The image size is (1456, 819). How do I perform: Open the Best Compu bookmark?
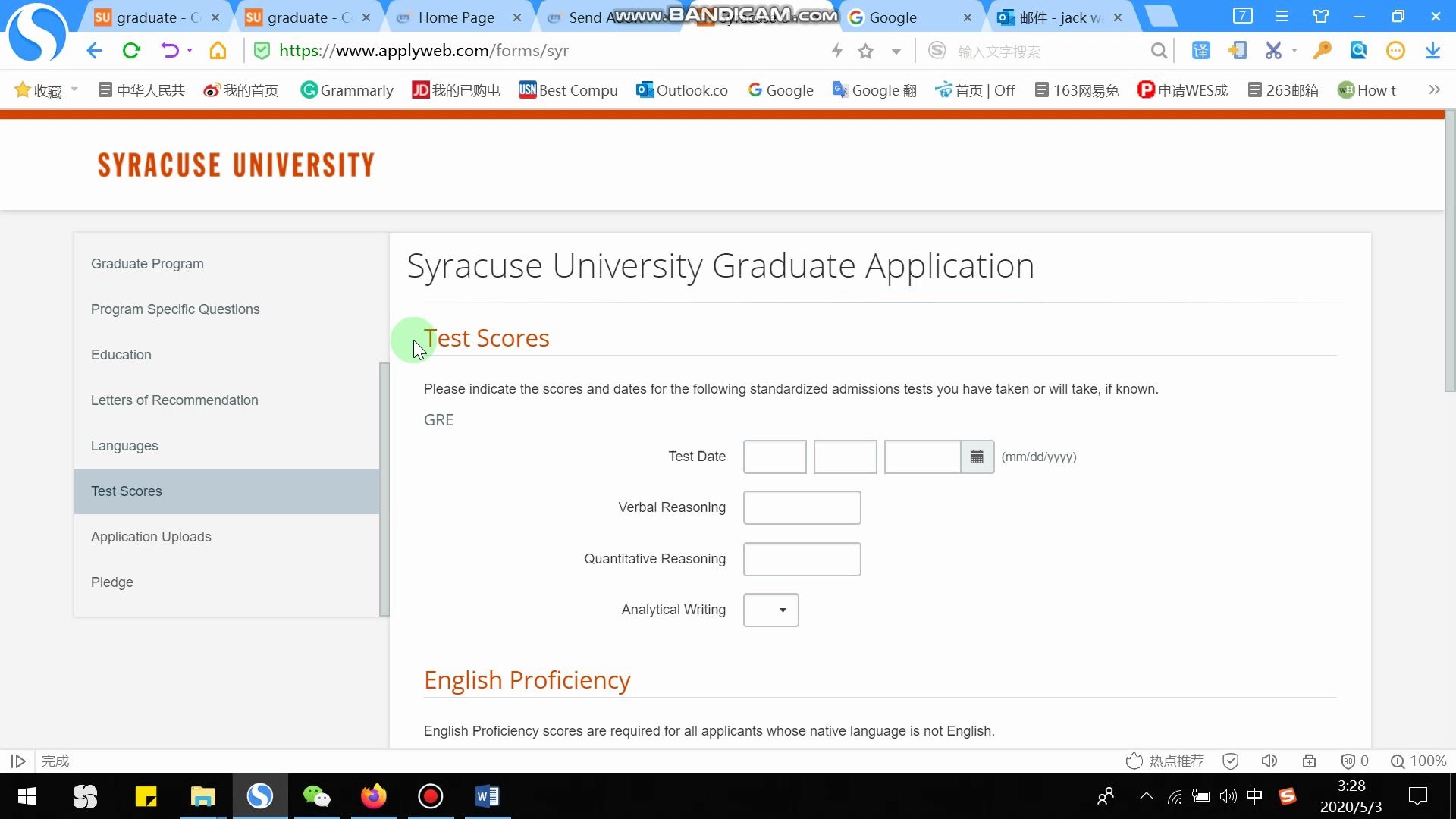pyautogui.click(x=568, y=90)
